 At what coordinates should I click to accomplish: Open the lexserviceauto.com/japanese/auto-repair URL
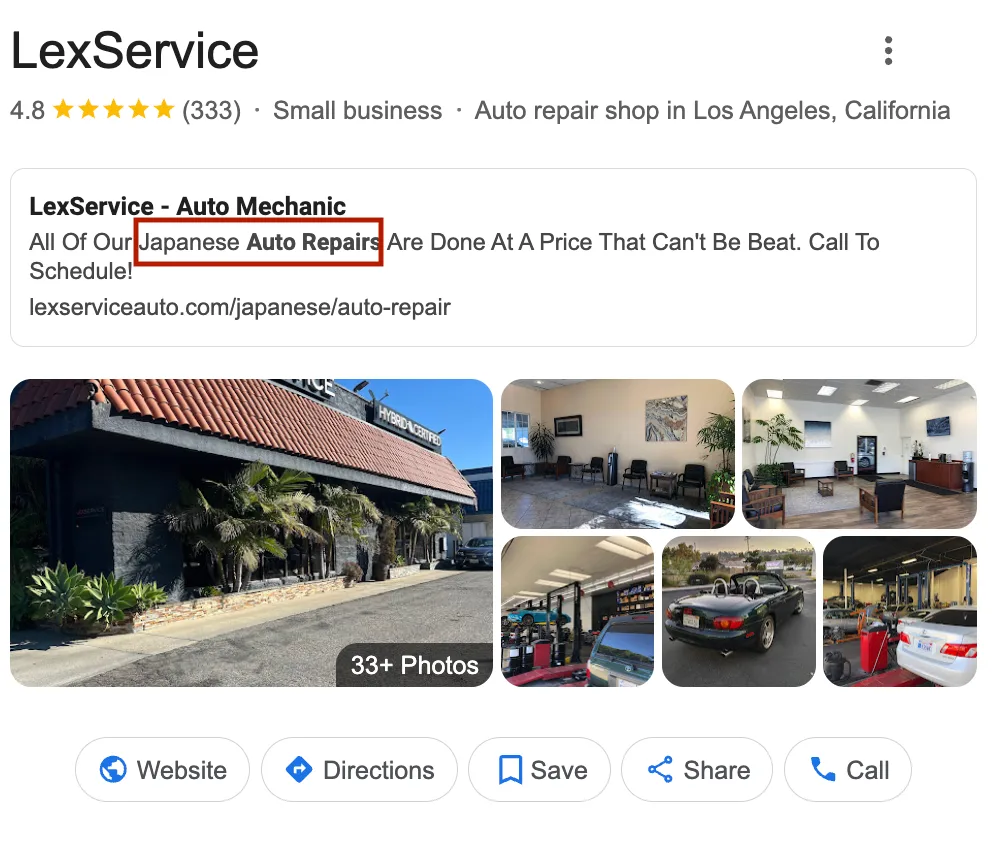pyautogui.click(x=240, y=307)
